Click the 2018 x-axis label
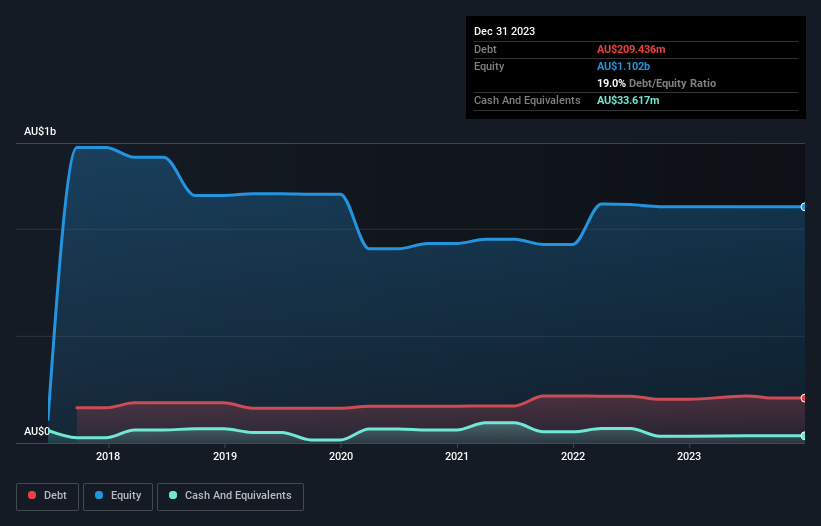The width and height of the screenshot is (821, 526). coord(108,456)
